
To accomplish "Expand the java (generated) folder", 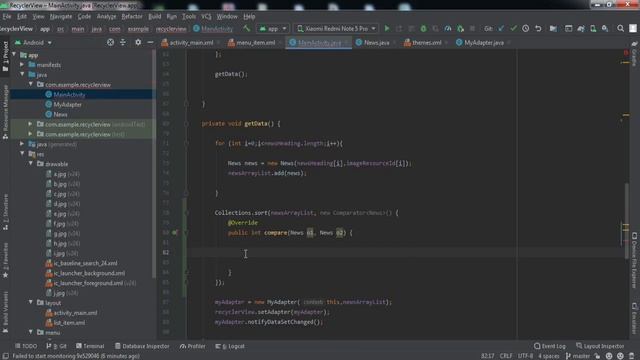I will 22,144.
